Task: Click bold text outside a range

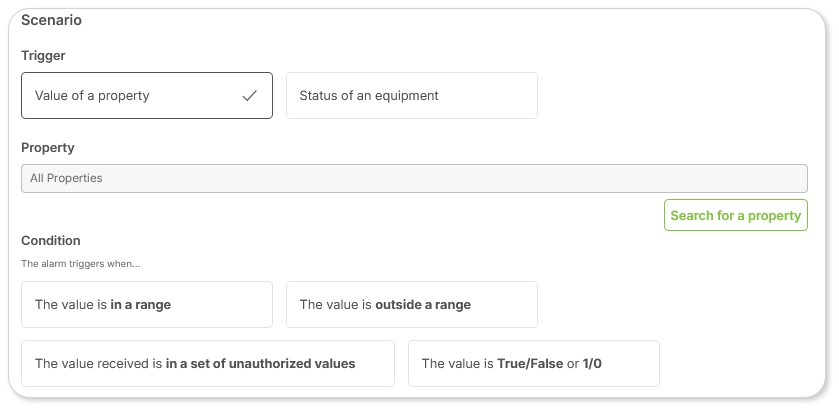Action: pos(423,304)
